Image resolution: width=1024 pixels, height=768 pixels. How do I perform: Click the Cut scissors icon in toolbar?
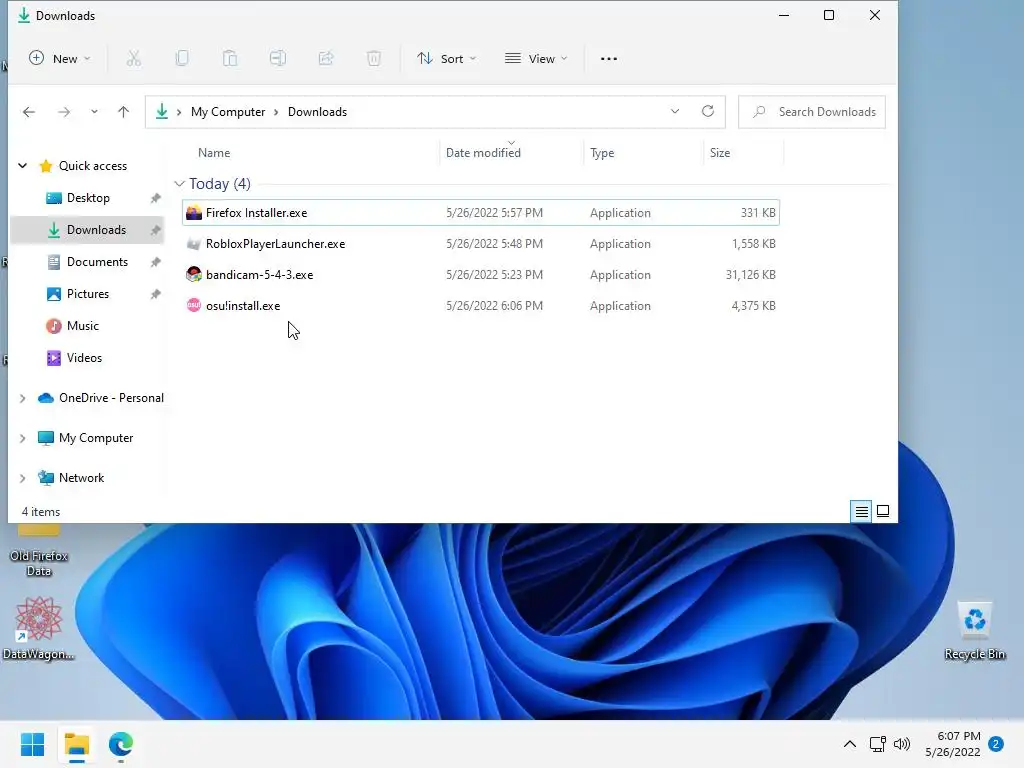tap(133, 59)
